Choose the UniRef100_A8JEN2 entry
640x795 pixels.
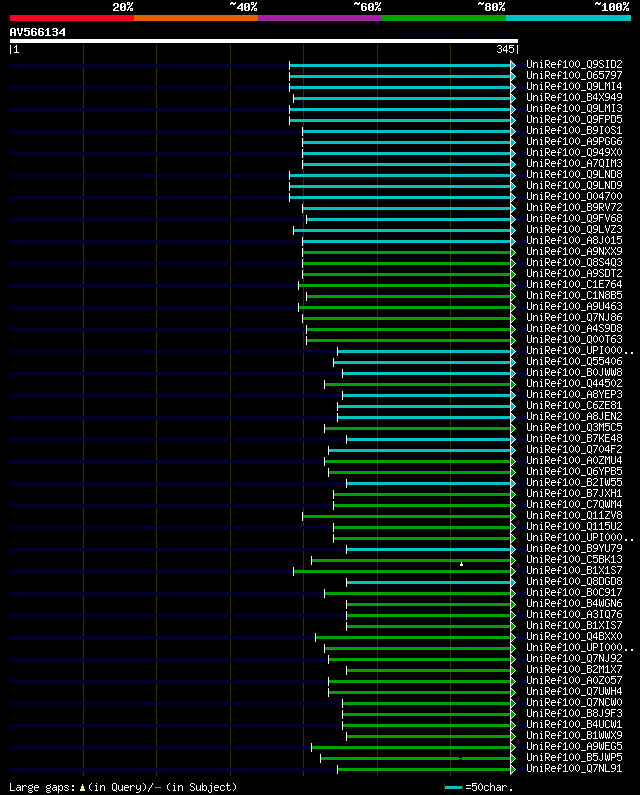tap(574, 417)
